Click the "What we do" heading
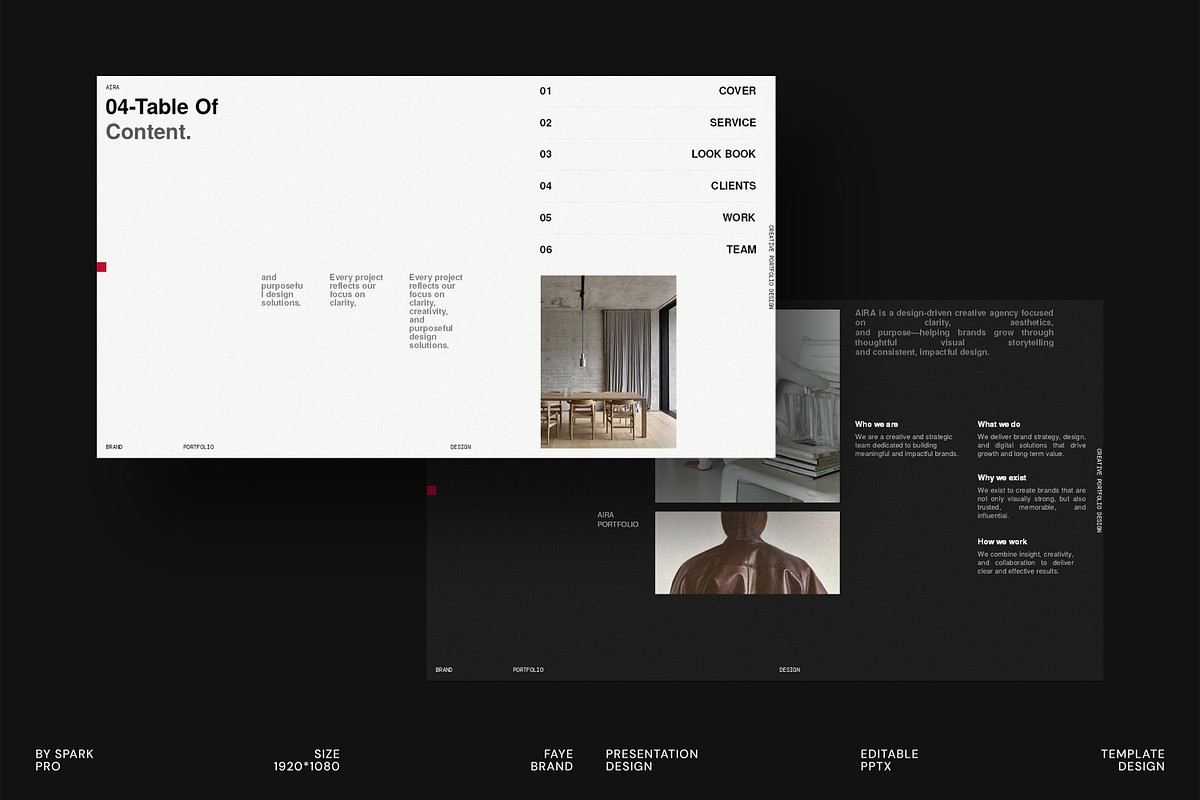Screen dimensions: 1200x800 tap(999, 425)
